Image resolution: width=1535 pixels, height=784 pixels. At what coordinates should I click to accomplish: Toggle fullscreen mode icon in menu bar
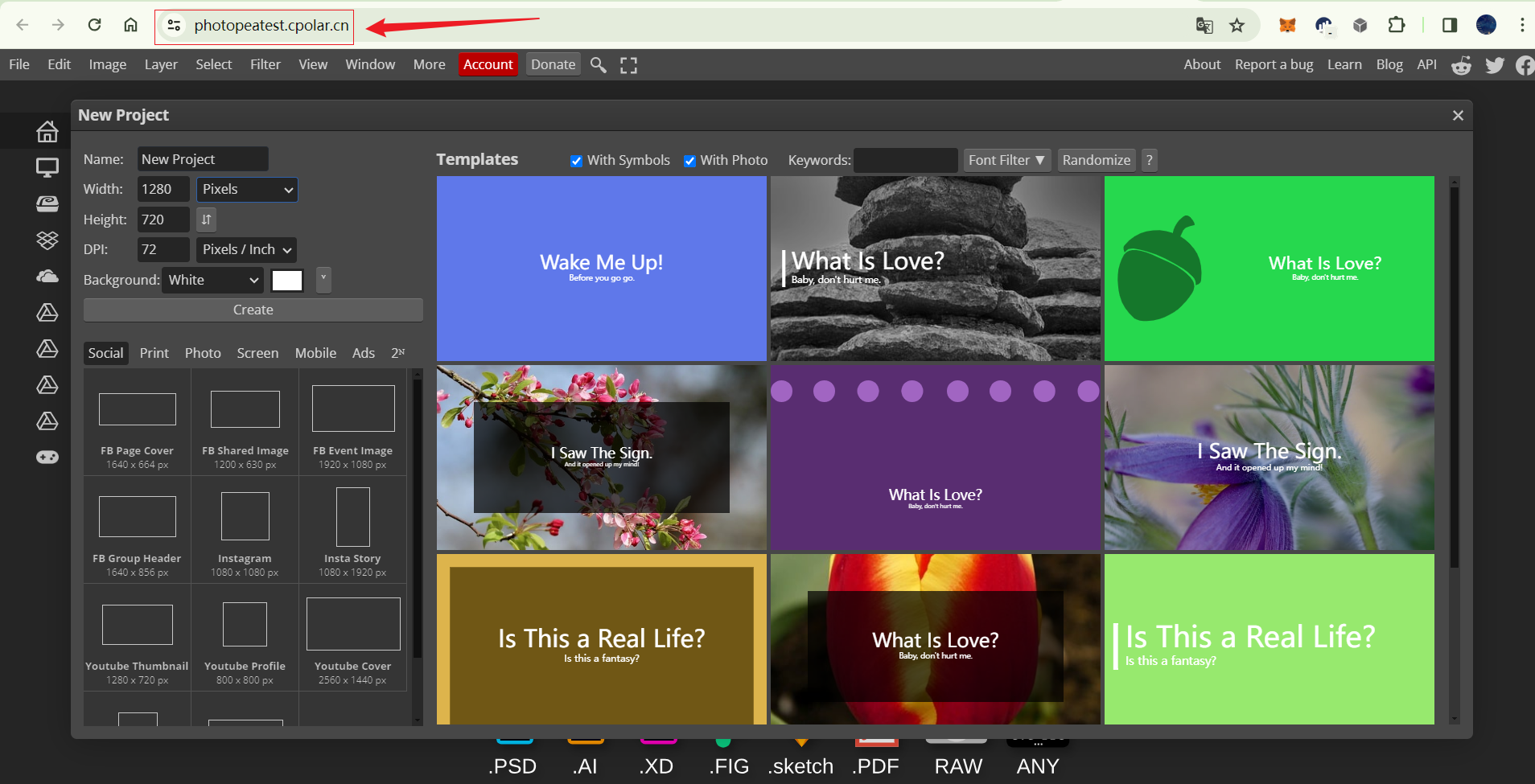pos(628,65)
